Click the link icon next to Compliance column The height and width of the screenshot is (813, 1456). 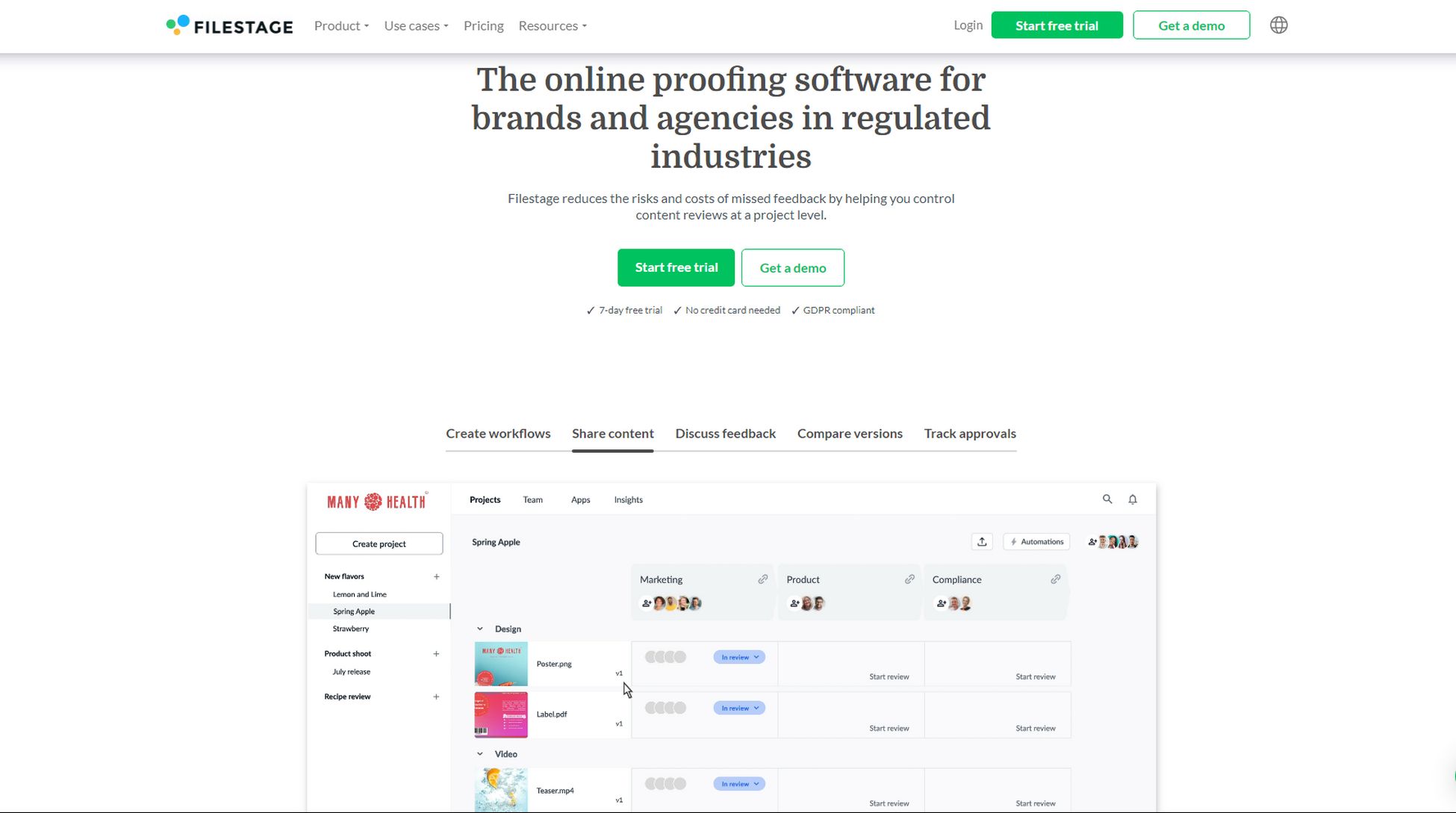(x=1055, y=579)
